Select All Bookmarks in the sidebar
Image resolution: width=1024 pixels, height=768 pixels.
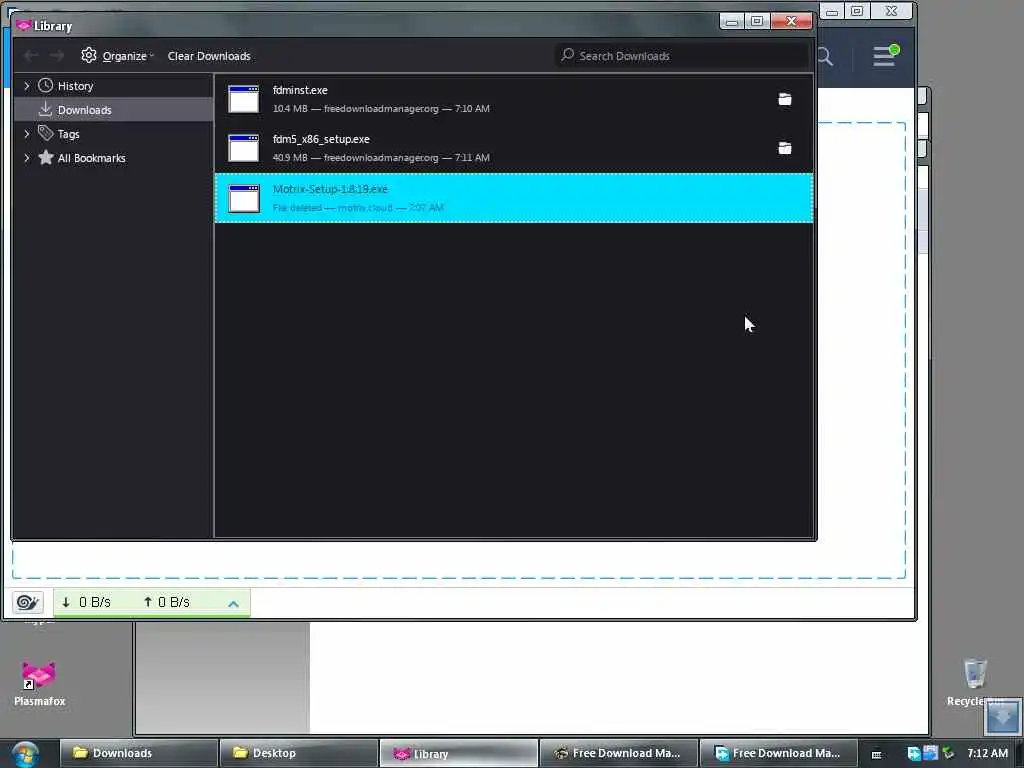click(91, 158)
